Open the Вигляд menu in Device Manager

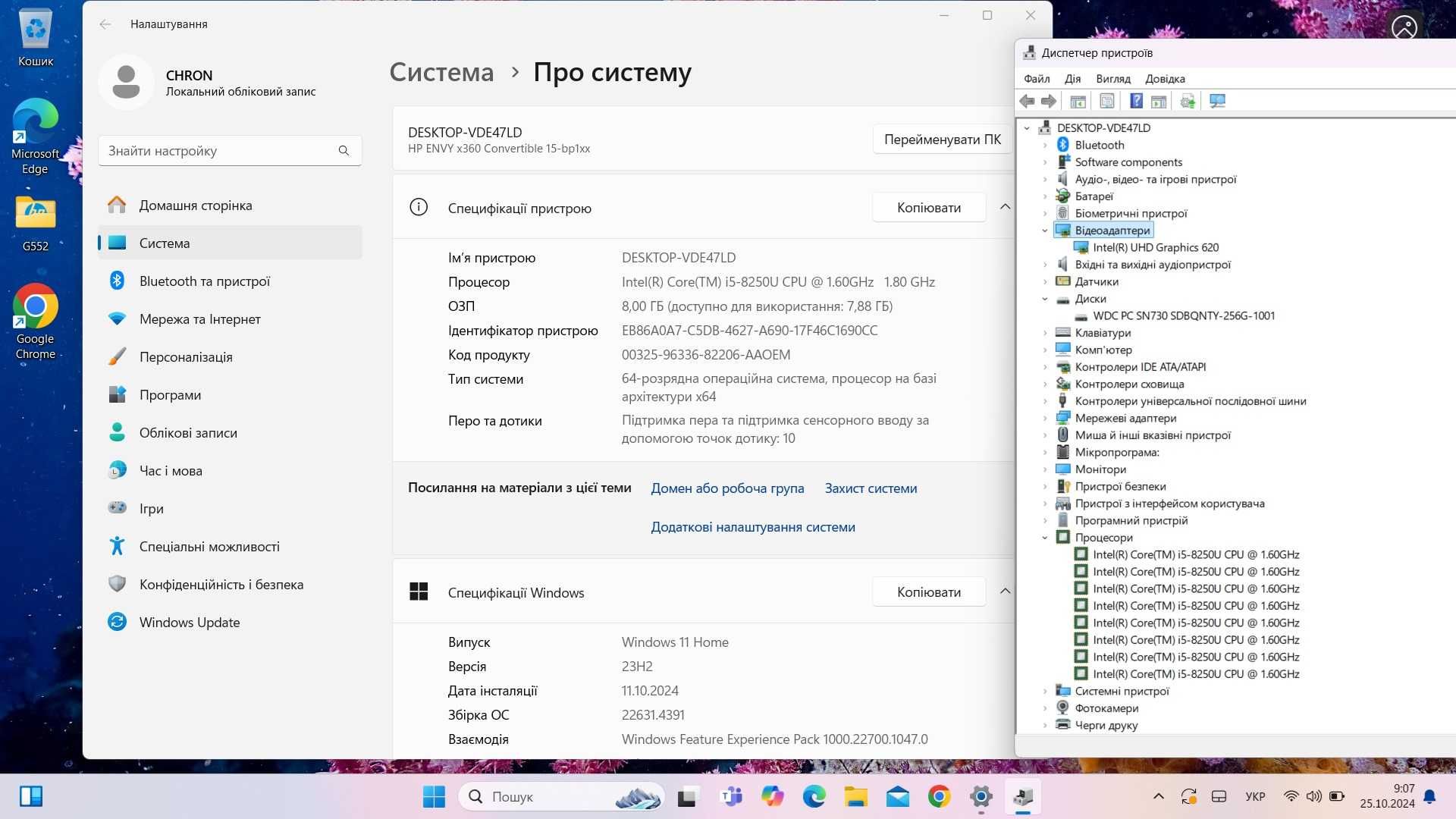coord(1112,79)
